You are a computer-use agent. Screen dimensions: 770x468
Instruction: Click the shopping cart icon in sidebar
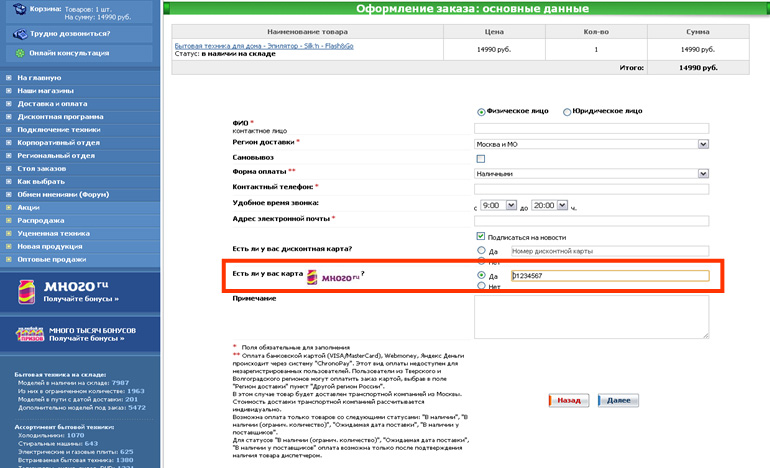[x=19, y=9]
